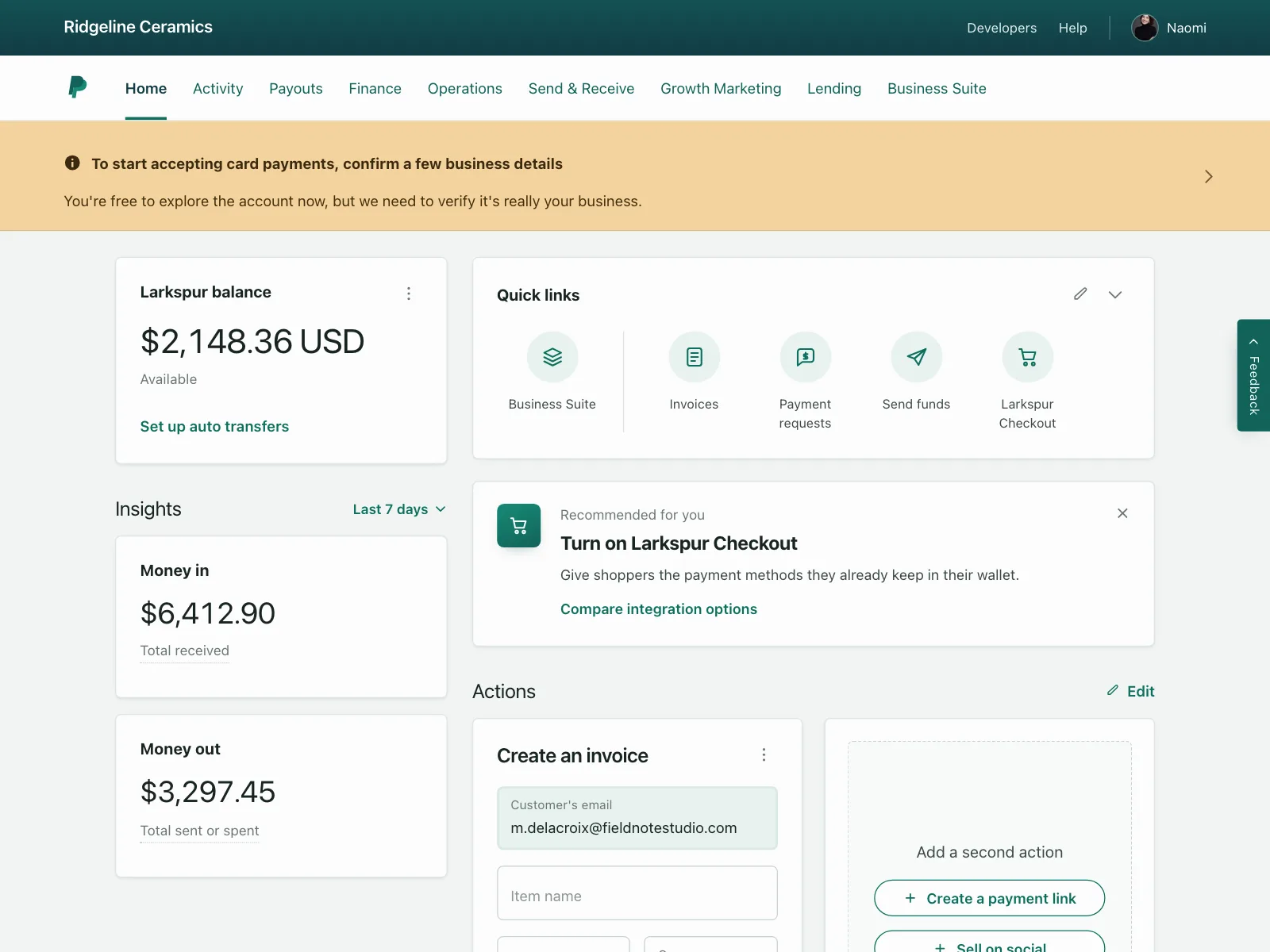Open the Send funds quick link icon

(917, 357)
